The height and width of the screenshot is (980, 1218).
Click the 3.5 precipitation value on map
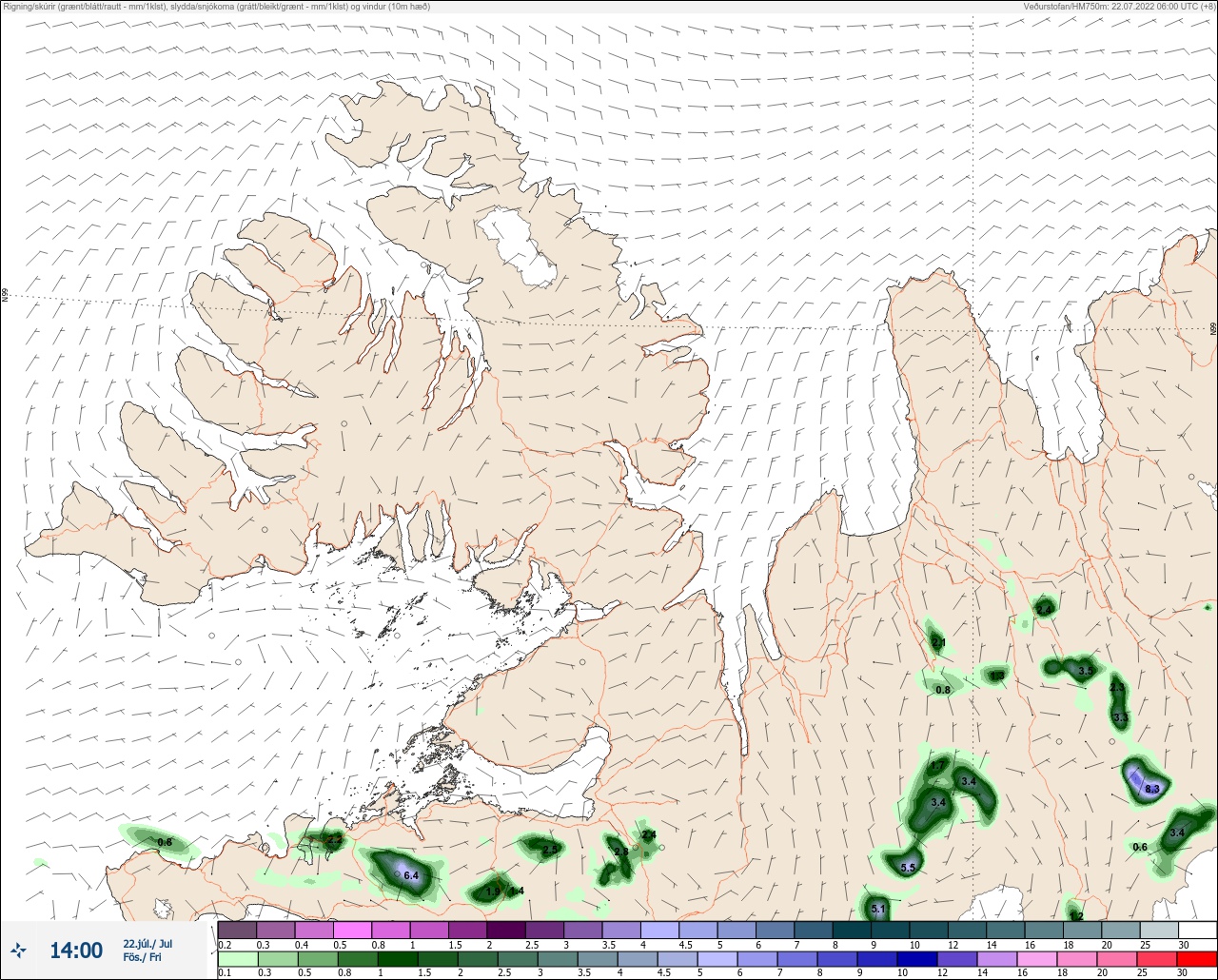(x=1086, y=671)
